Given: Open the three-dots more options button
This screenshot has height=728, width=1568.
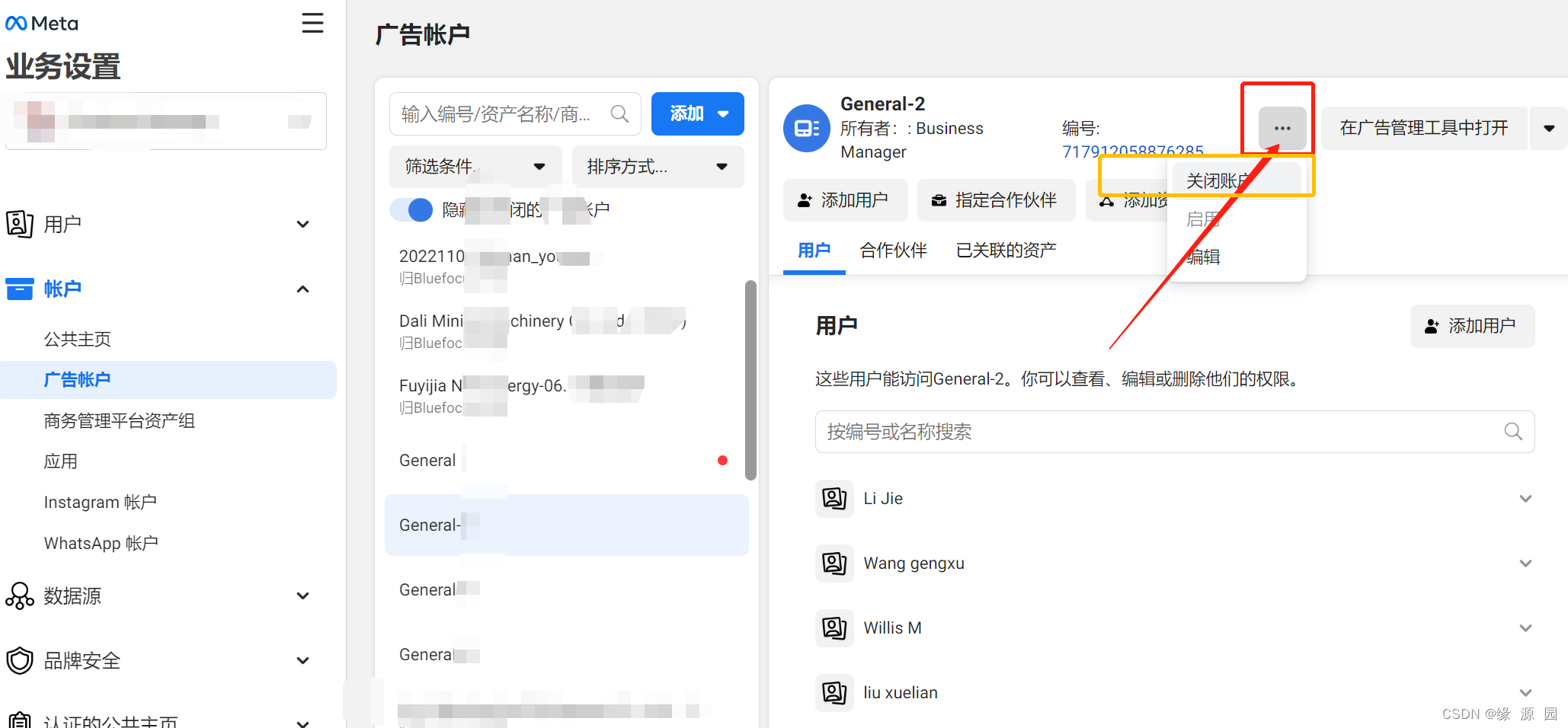Looking at the screenshot, I should (1282, 128).
